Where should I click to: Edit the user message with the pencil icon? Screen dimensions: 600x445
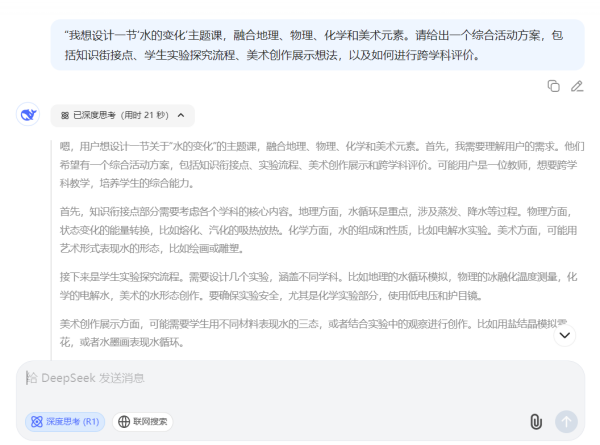577,86
